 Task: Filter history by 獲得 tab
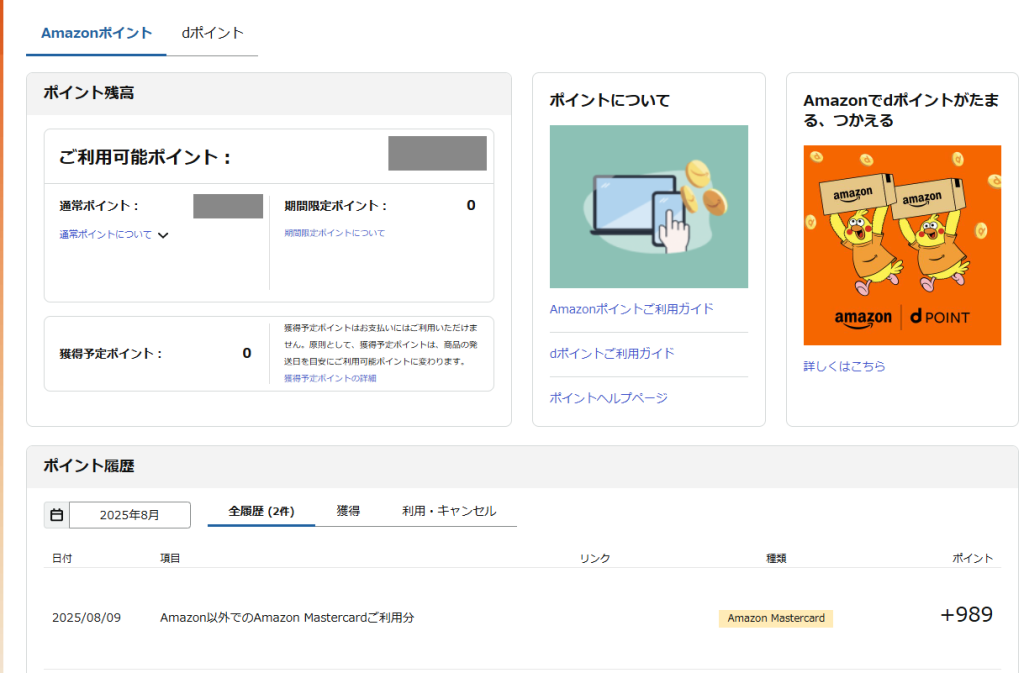point(348,511)
